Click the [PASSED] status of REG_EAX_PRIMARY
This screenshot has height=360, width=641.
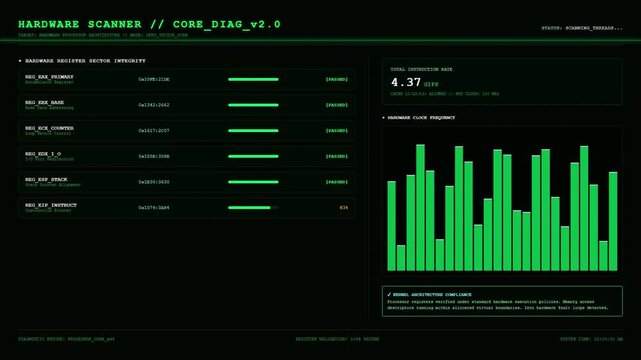[336, 79]
